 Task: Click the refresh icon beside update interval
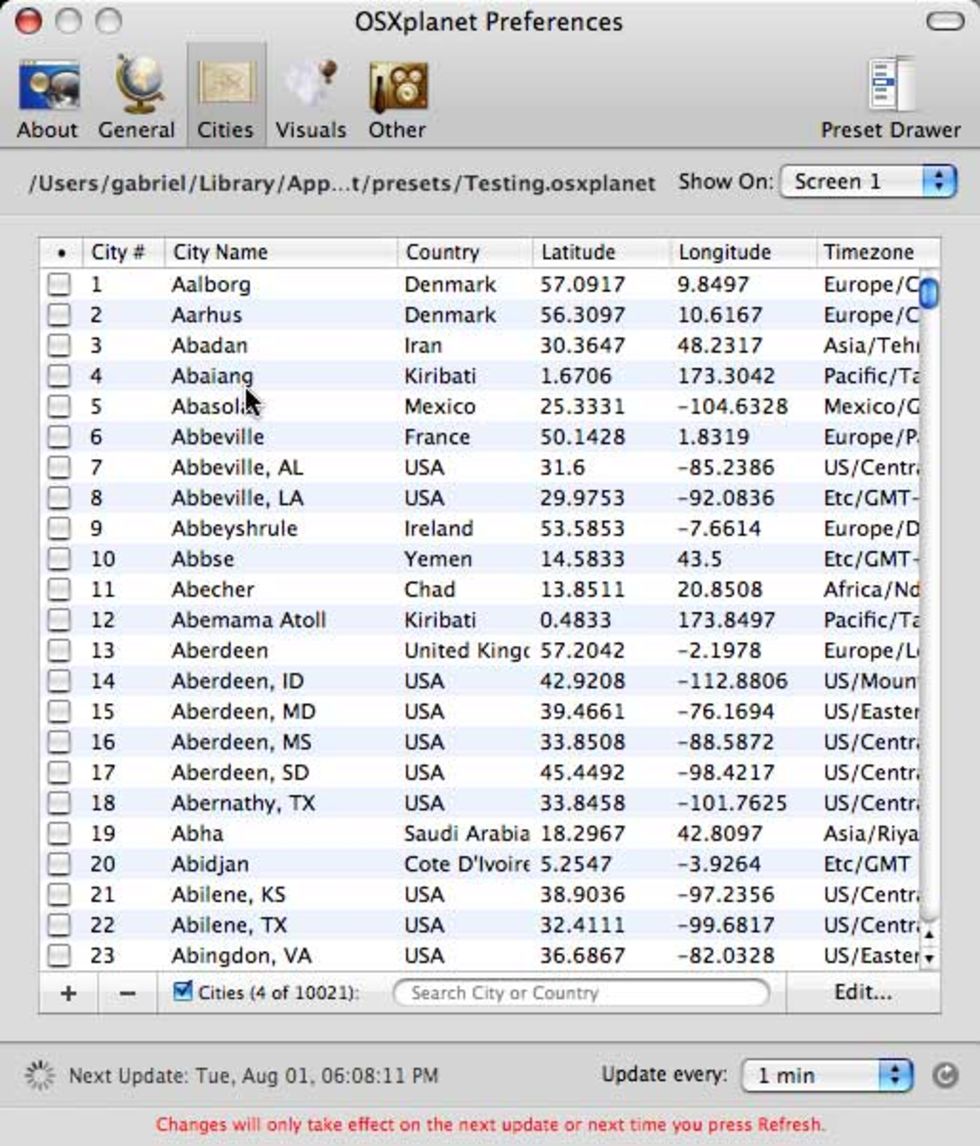point(945,1076)
